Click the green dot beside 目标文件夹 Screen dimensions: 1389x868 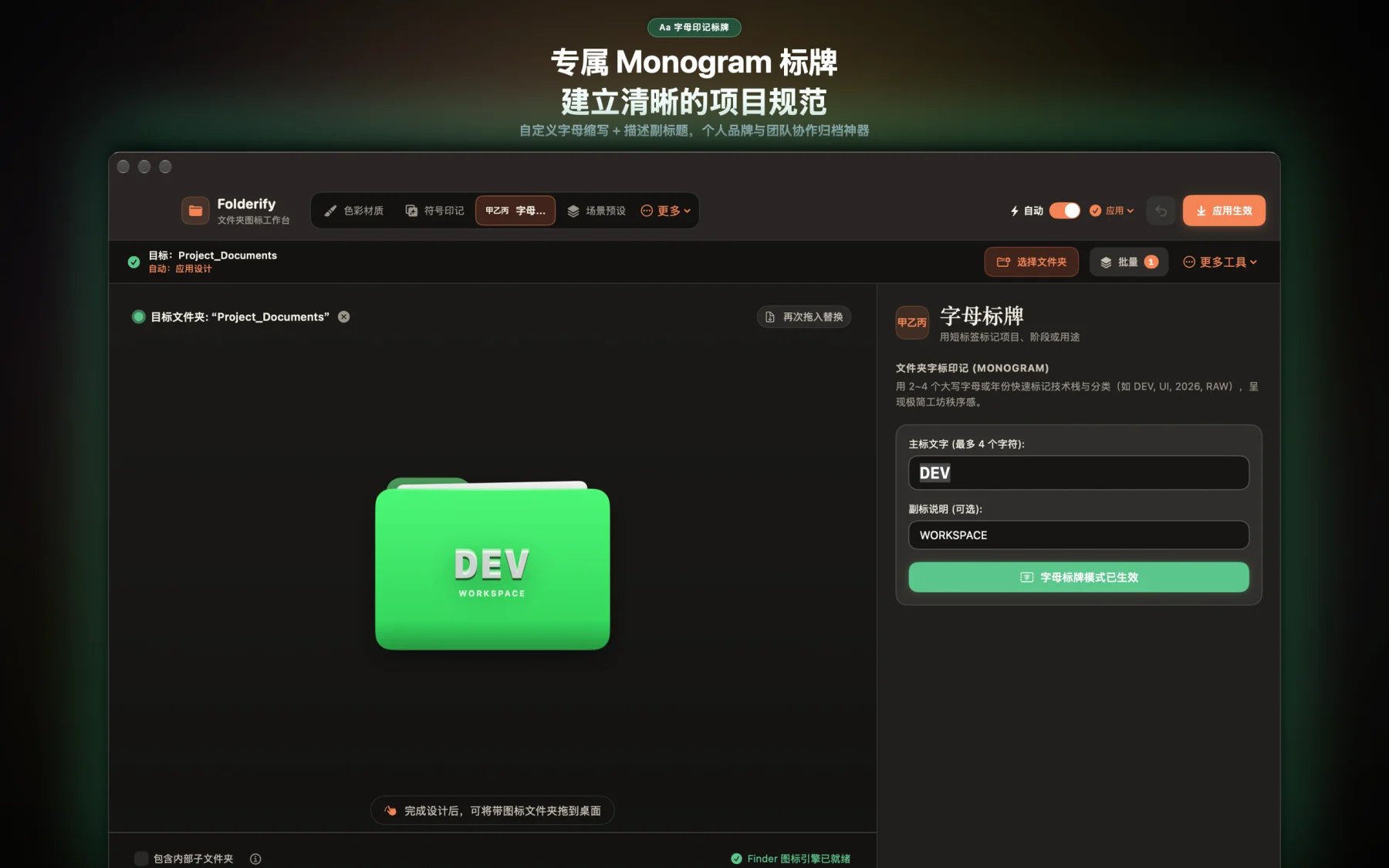coord(139,317)
